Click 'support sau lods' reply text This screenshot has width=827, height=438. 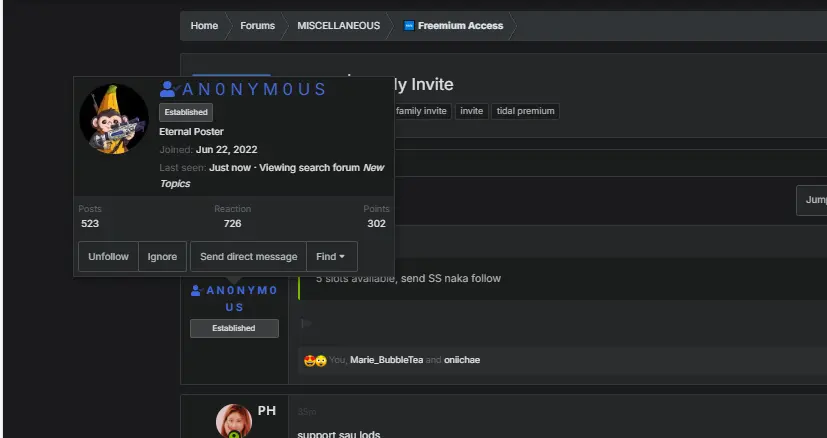click(x=339, y=434)
